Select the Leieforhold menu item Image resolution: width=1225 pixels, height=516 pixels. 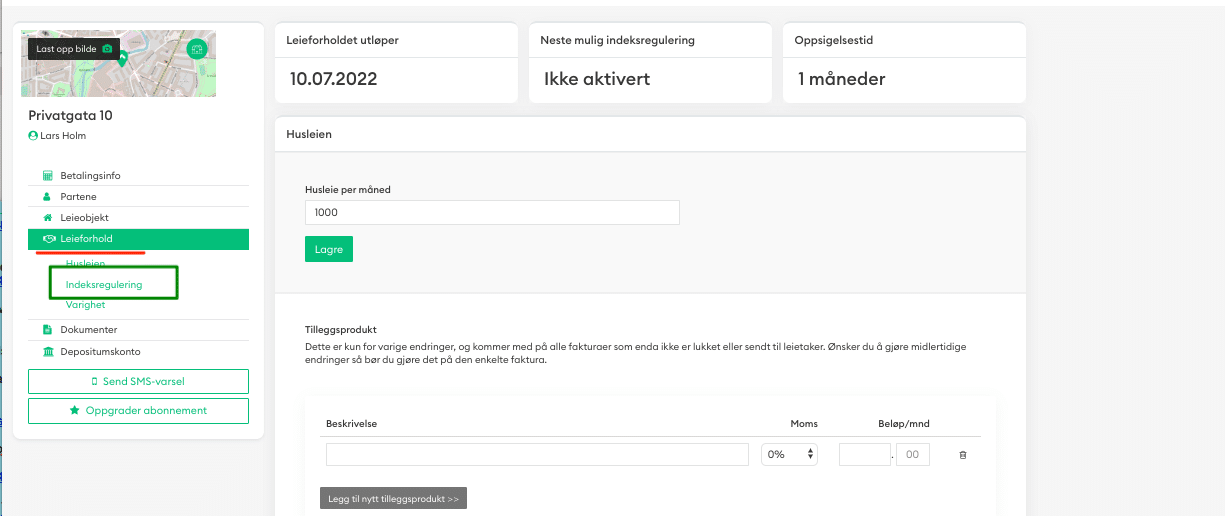(x=138, y=239)
